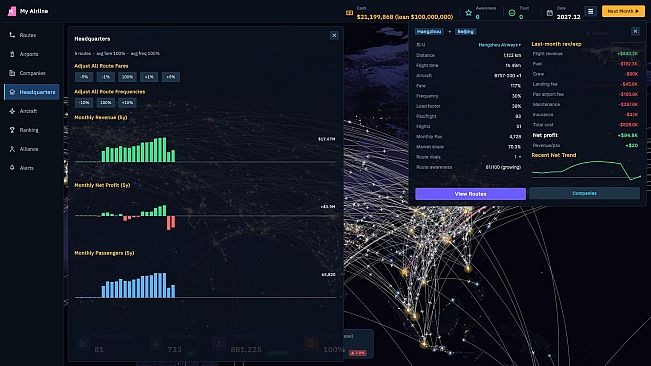Select the Headquarters menu item

tap(32, 92)
